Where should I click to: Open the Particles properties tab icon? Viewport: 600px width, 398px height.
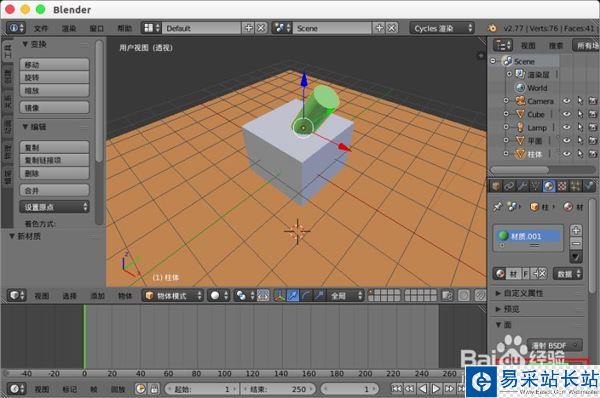coord(575,186)
